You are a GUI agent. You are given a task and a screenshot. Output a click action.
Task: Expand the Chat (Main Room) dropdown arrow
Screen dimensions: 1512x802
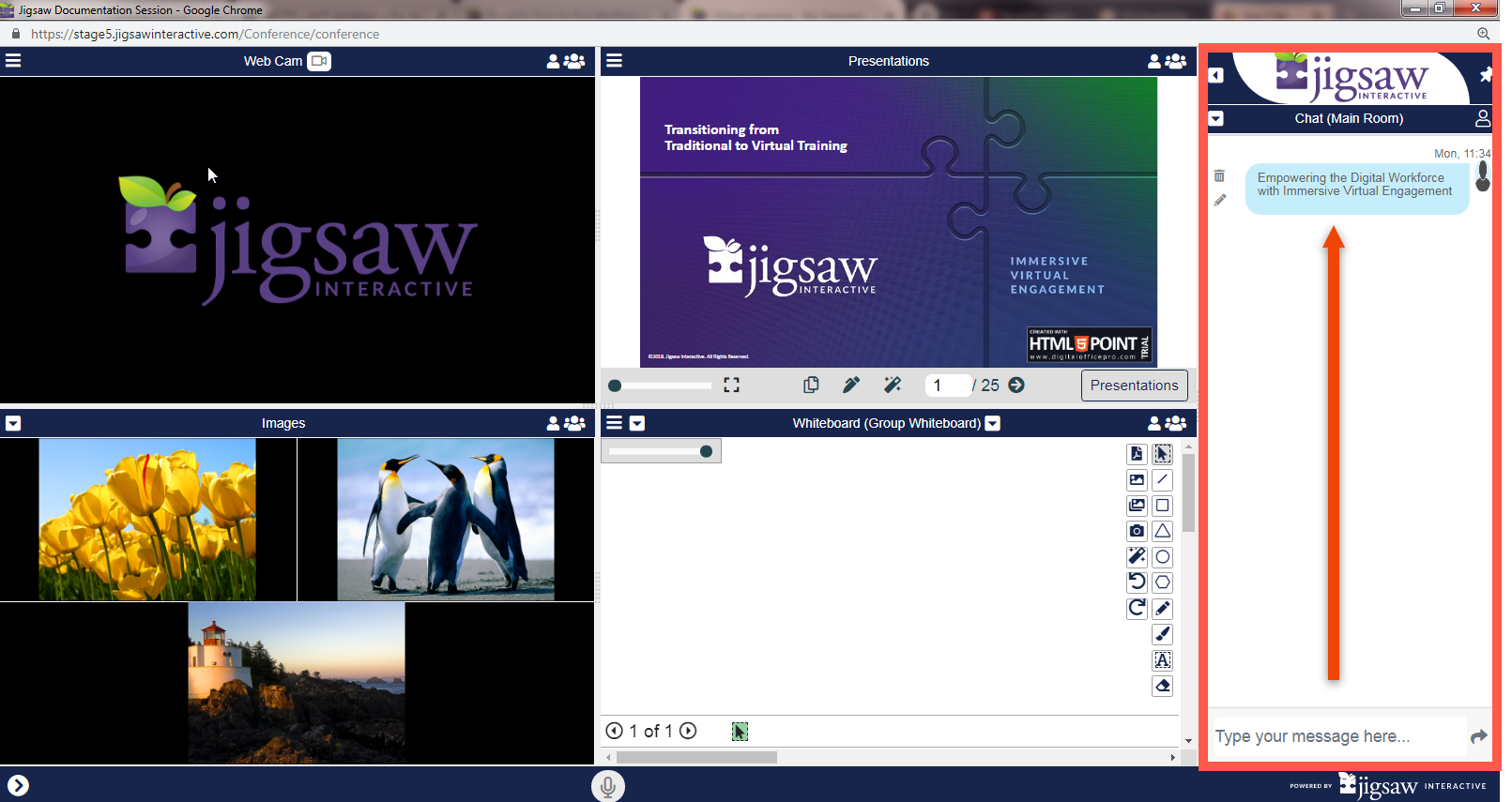point(1216,118)
